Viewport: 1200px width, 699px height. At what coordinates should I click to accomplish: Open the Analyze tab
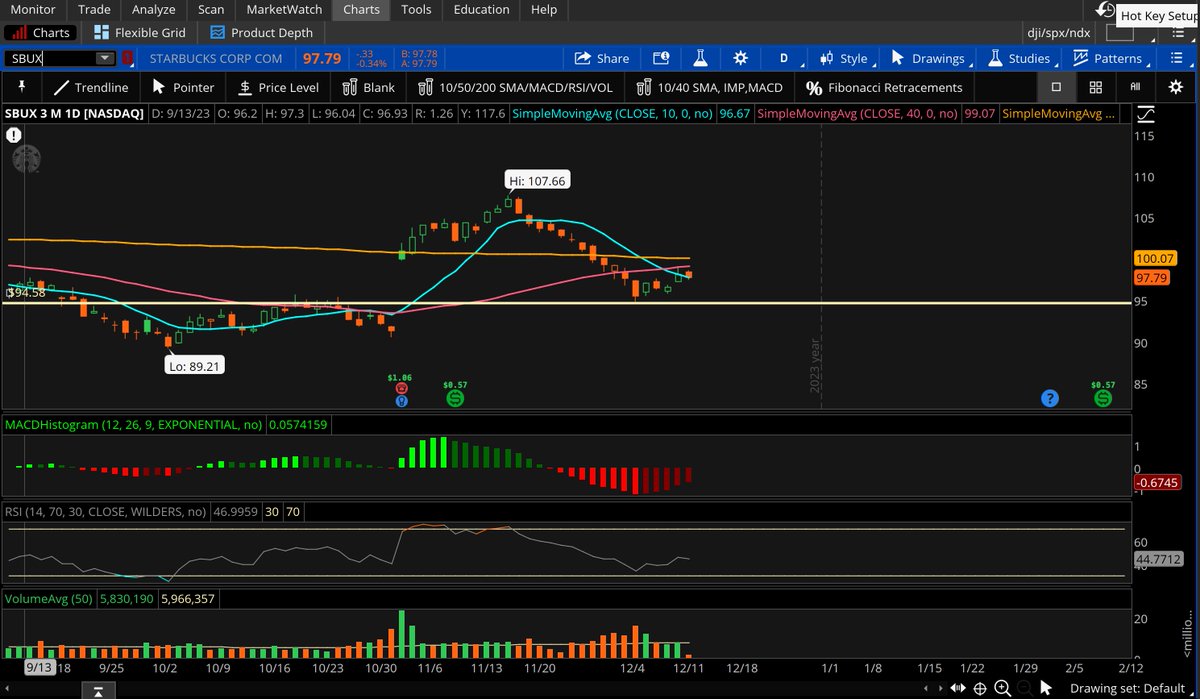click(153, 9)
